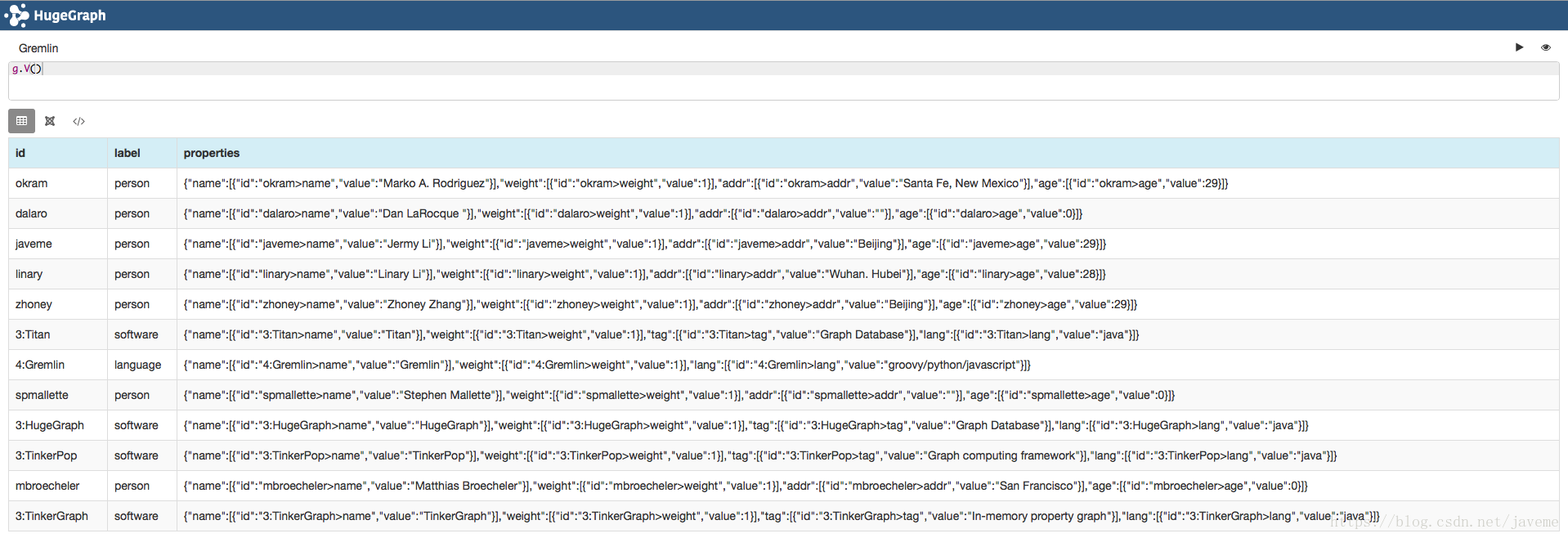The width and height of the screenshot is (1568, 538).
Task: Click the software label in 3:HugeGraph row
Action: [136, 425]
